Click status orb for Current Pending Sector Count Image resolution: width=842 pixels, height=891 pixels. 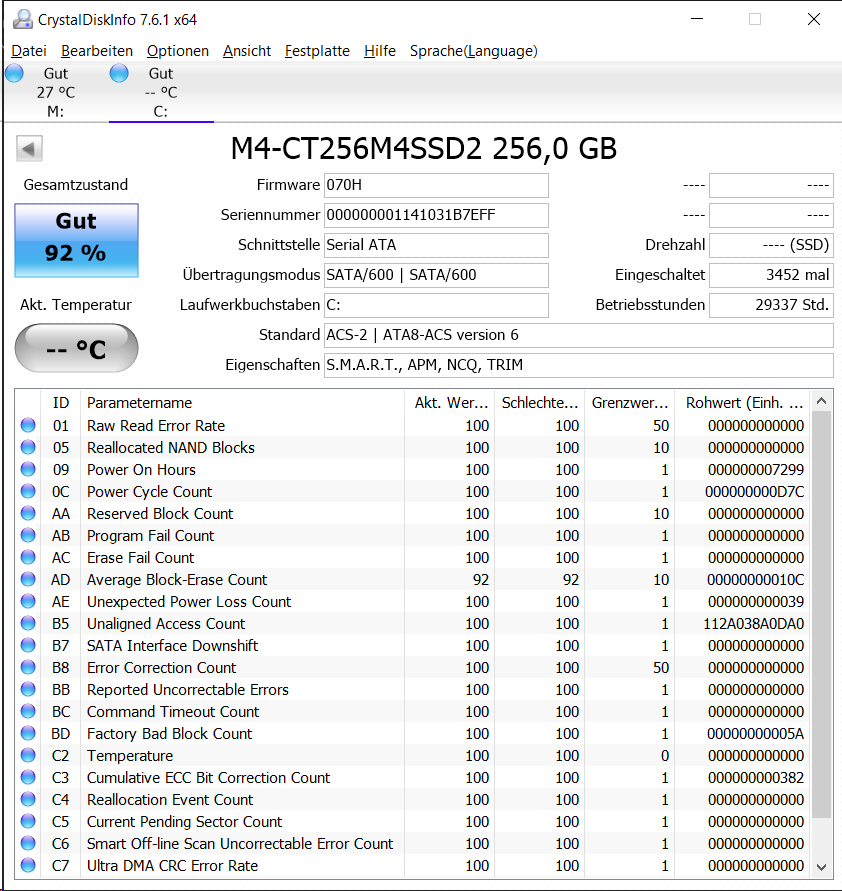28,821
